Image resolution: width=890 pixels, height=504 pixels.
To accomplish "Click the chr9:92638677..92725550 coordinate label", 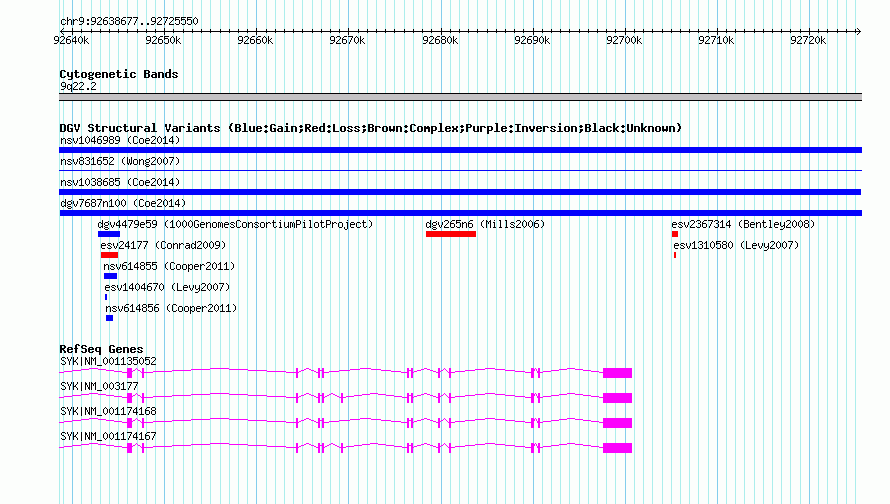I will (x=129, y=22).
